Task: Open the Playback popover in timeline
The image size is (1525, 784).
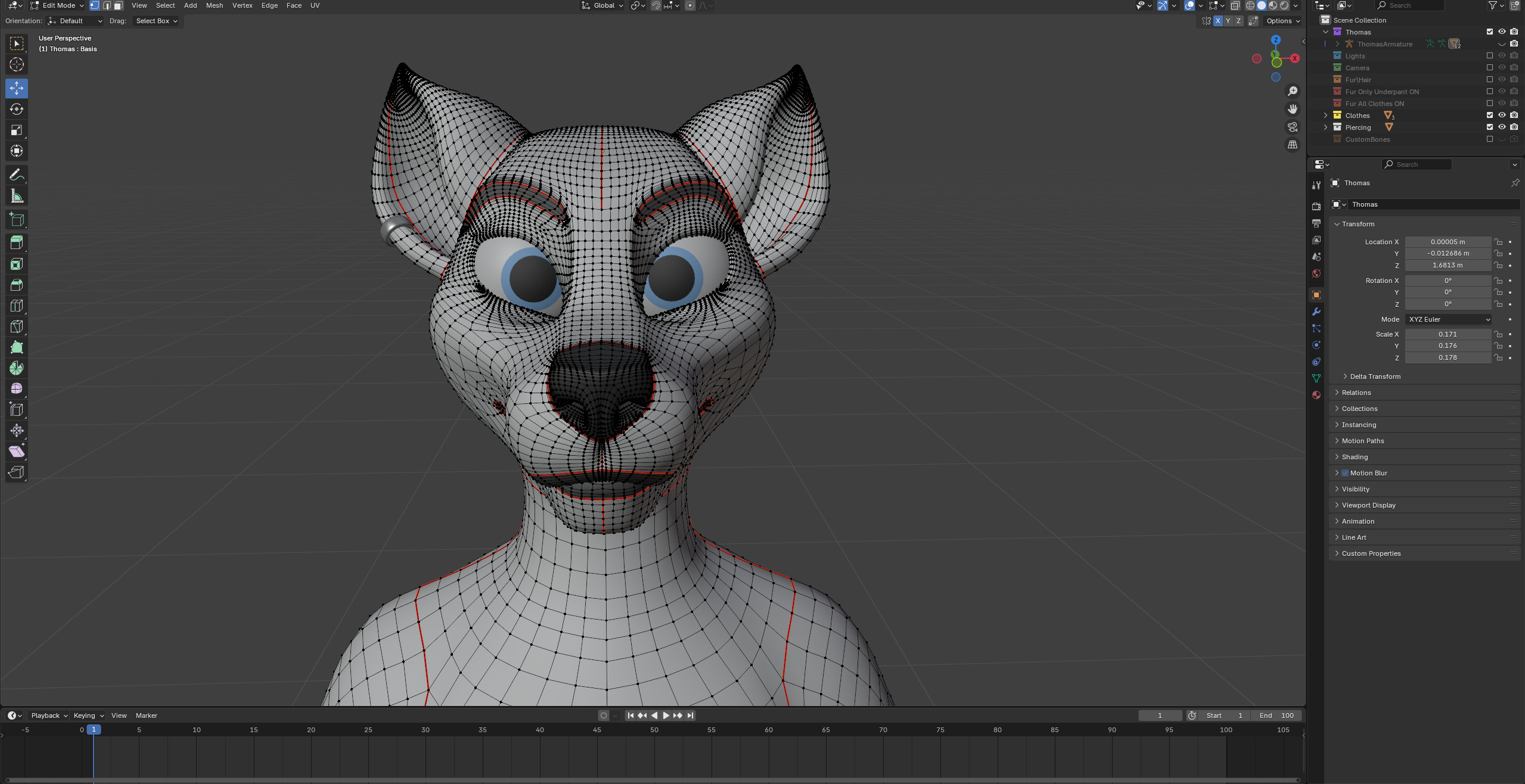Action: 49,715
